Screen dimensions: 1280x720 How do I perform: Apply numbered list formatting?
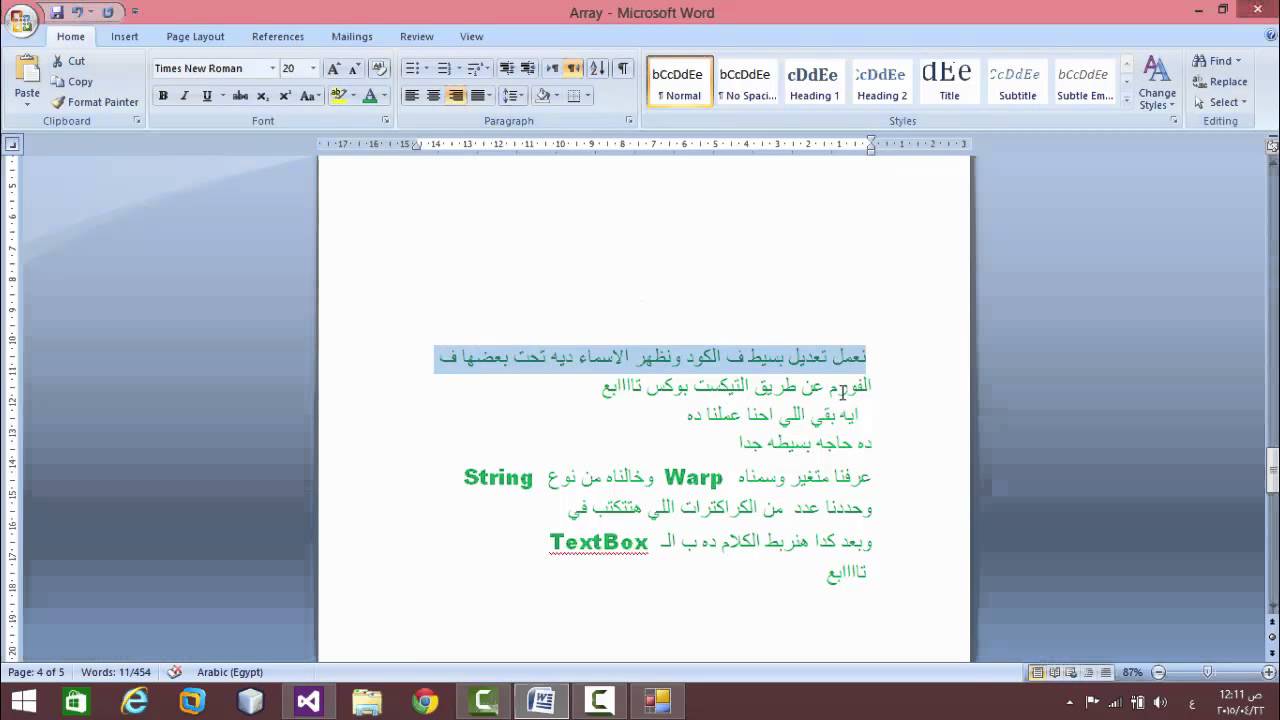tap(444, 69)
